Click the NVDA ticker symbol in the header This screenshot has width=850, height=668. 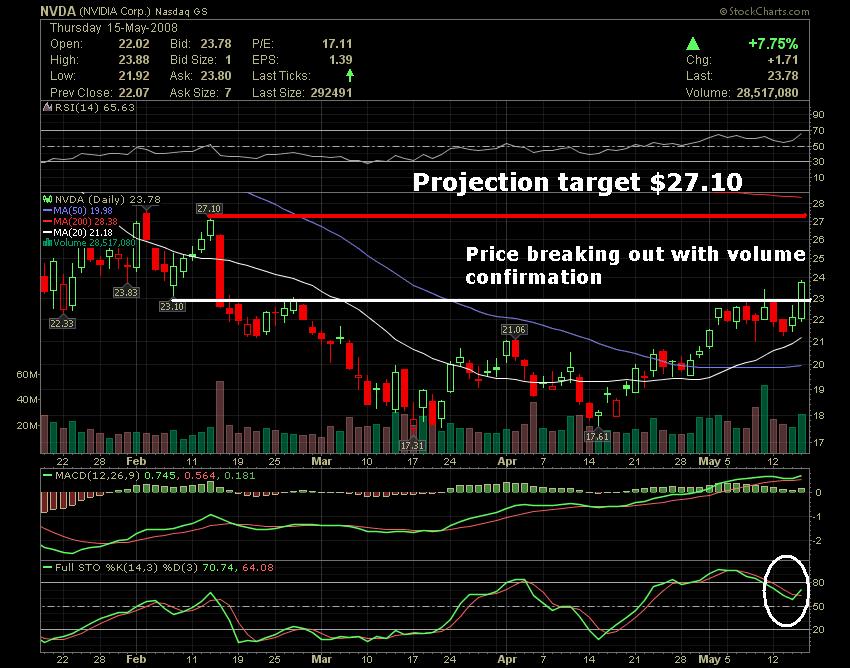point(59,11)
